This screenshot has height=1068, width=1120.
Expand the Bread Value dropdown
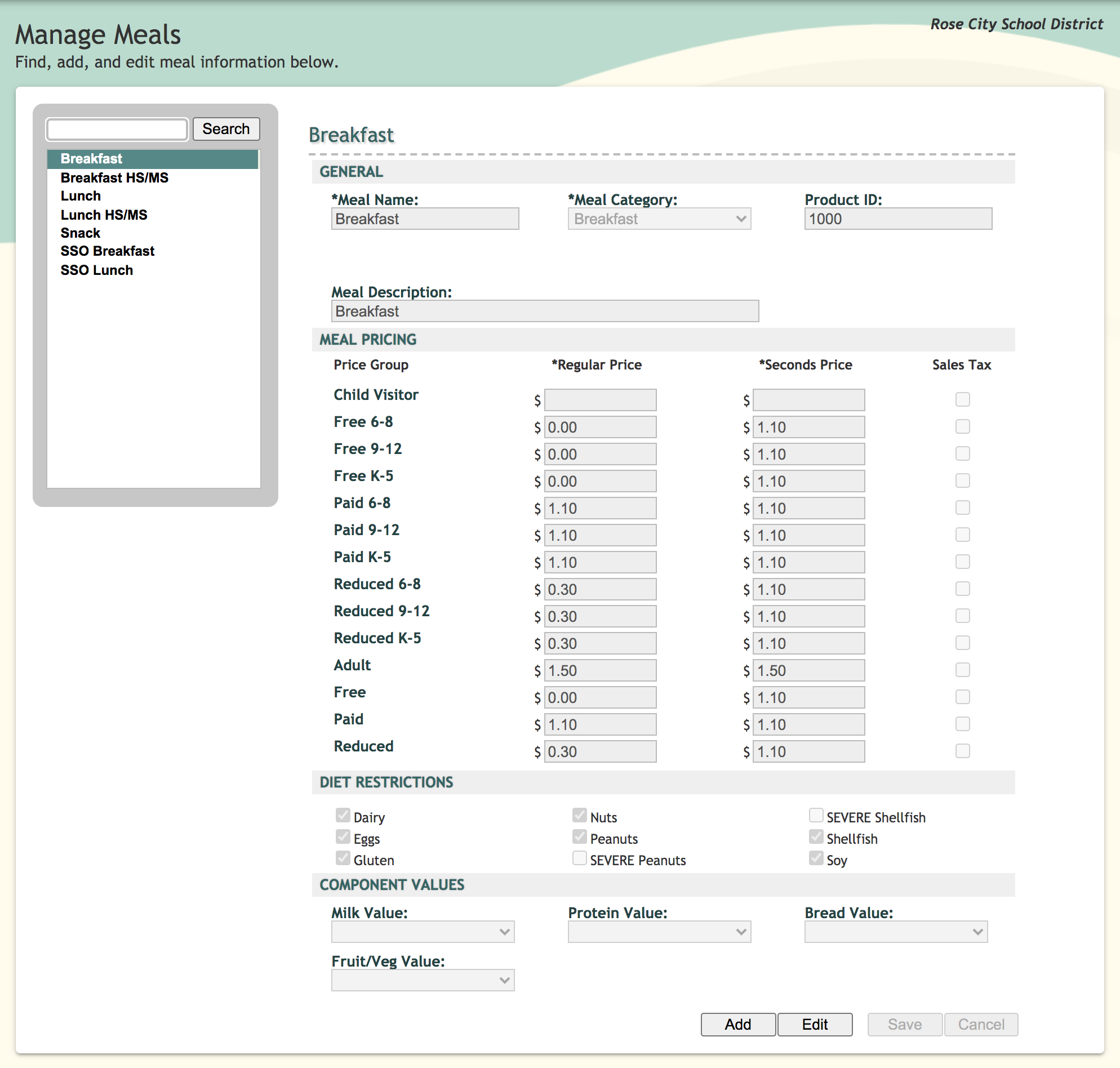(895, 932)
